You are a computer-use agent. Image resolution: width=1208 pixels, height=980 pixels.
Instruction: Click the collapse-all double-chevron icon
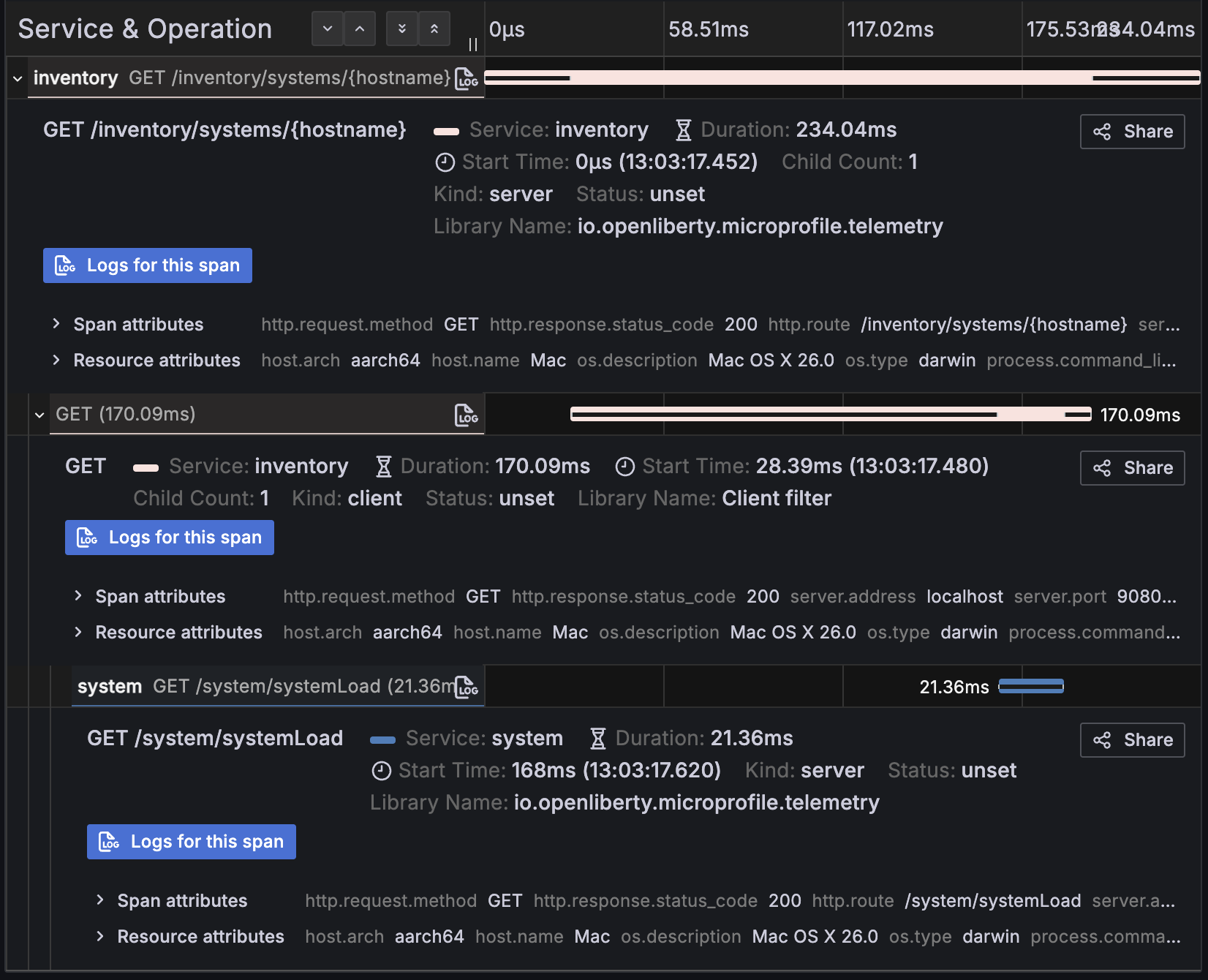point(434,29)
